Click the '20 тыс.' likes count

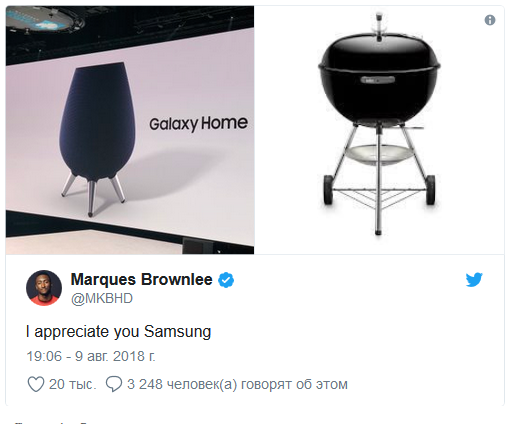coord(73,384)
